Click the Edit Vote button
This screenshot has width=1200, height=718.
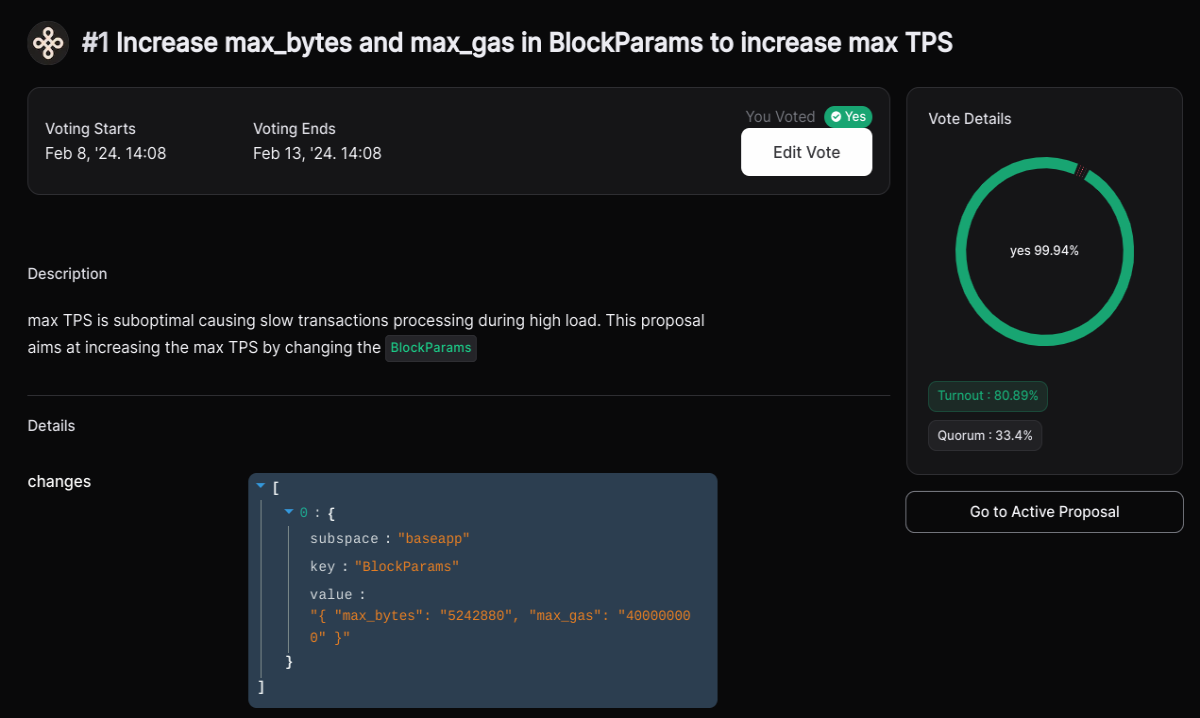pos(806,152)
